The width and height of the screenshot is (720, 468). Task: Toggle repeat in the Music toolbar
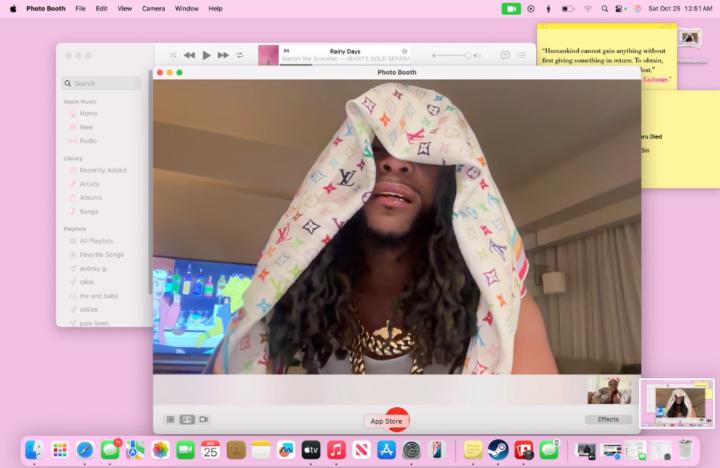[x=240, y=55]
